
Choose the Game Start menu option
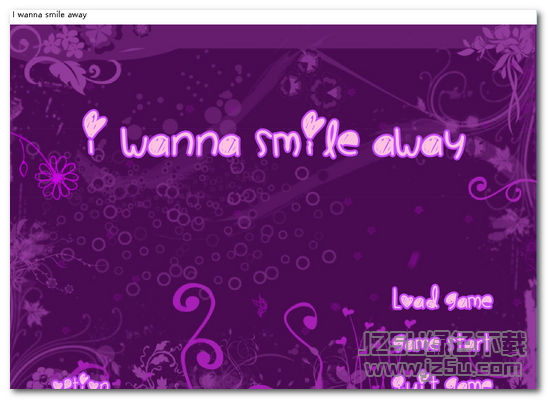(x=441, y=344)
